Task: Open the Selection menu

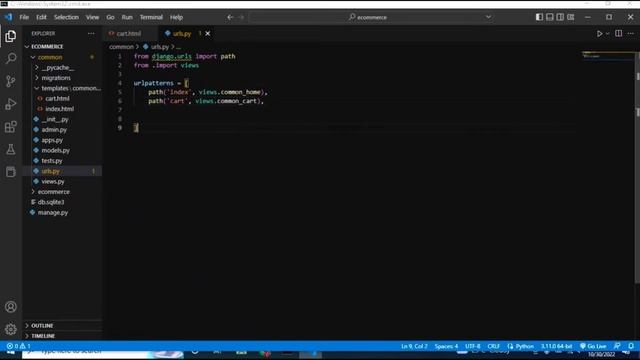Action: (x=66, y=17)
